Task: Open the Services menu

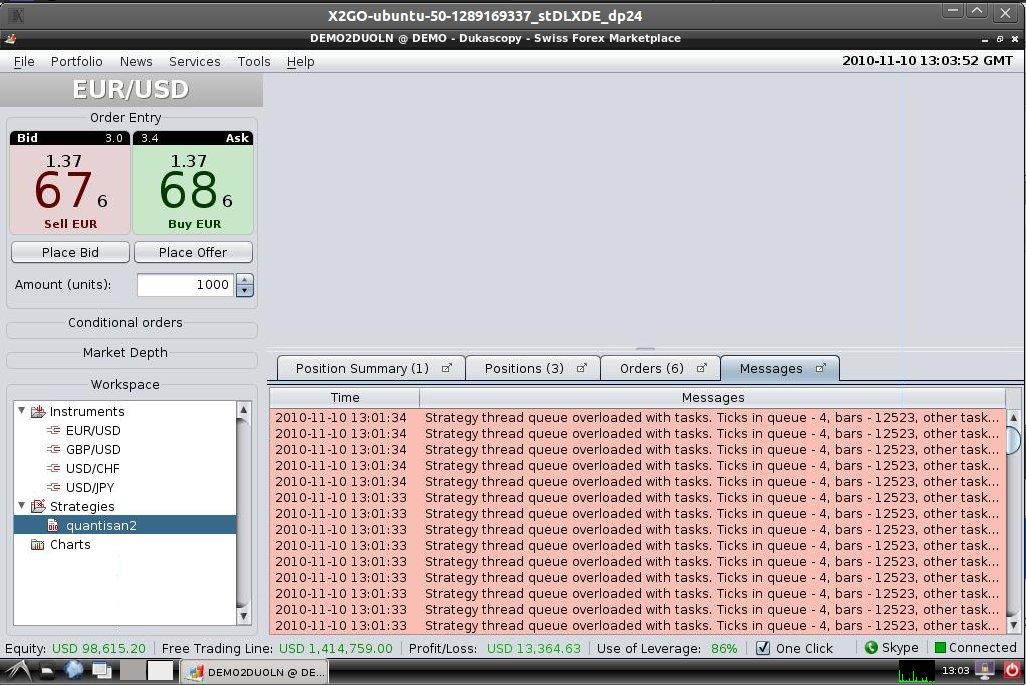Action: (194, 61)
